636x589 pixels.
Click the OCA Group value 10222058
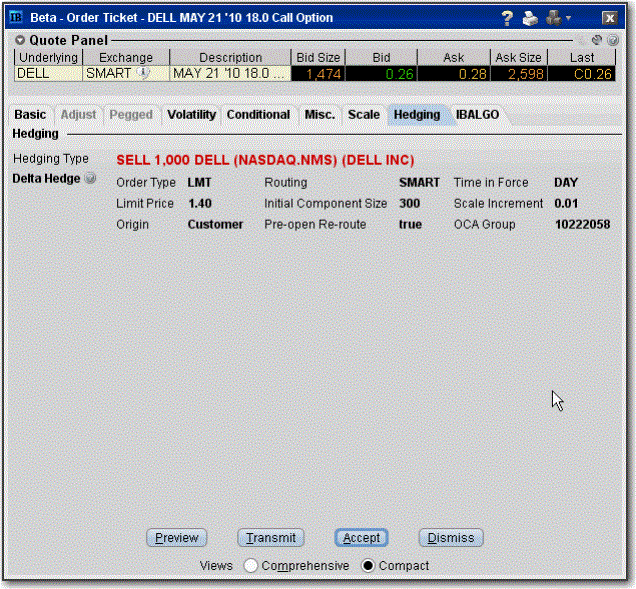point(582,224)
